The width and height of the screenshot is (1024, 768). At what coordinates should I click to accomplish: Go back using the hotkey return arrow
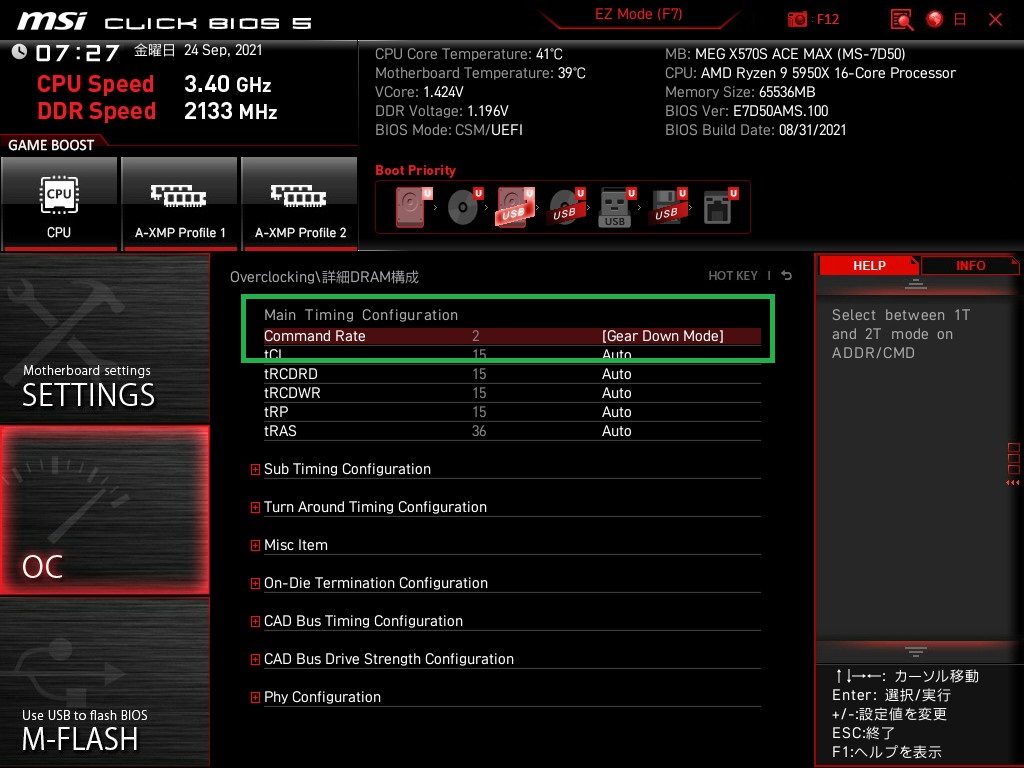787,276
